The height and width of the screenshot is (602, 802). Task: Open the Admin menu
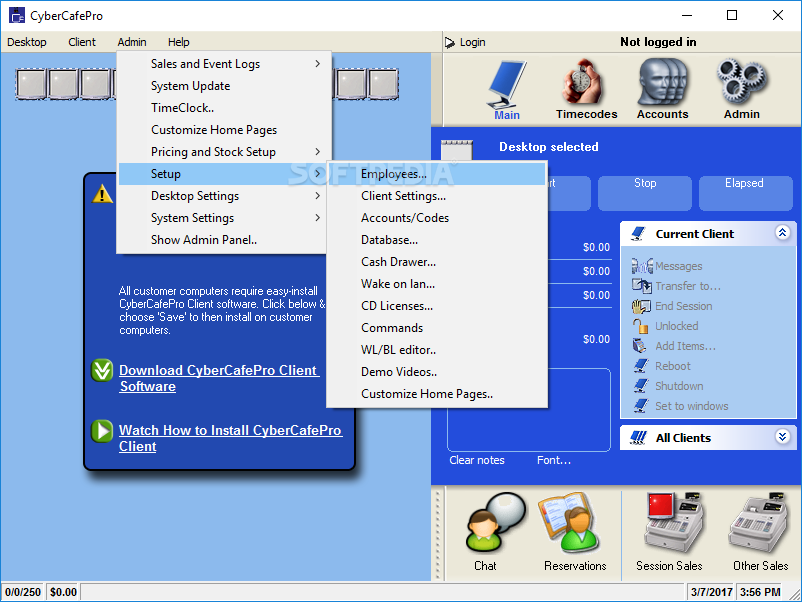tap(132, 42)
